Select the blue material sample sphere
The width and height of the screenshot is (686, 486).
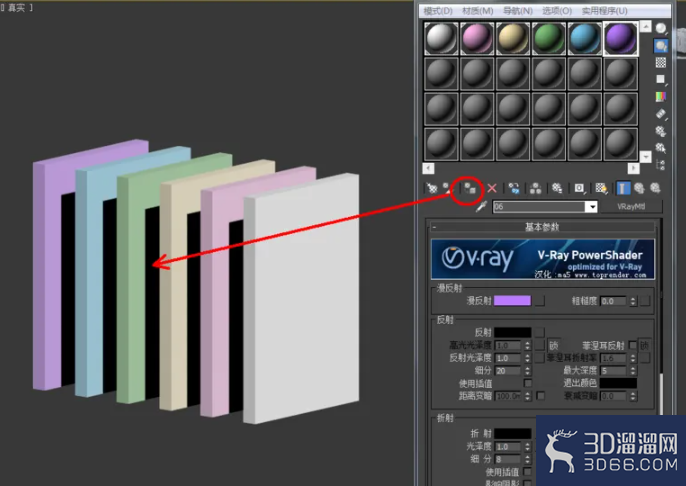[584, 38]
